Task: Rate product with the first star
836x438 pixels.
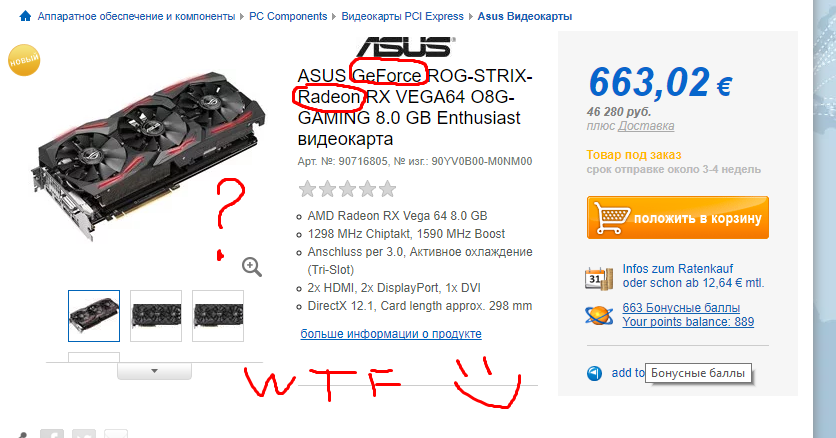Action: [307, 189]
